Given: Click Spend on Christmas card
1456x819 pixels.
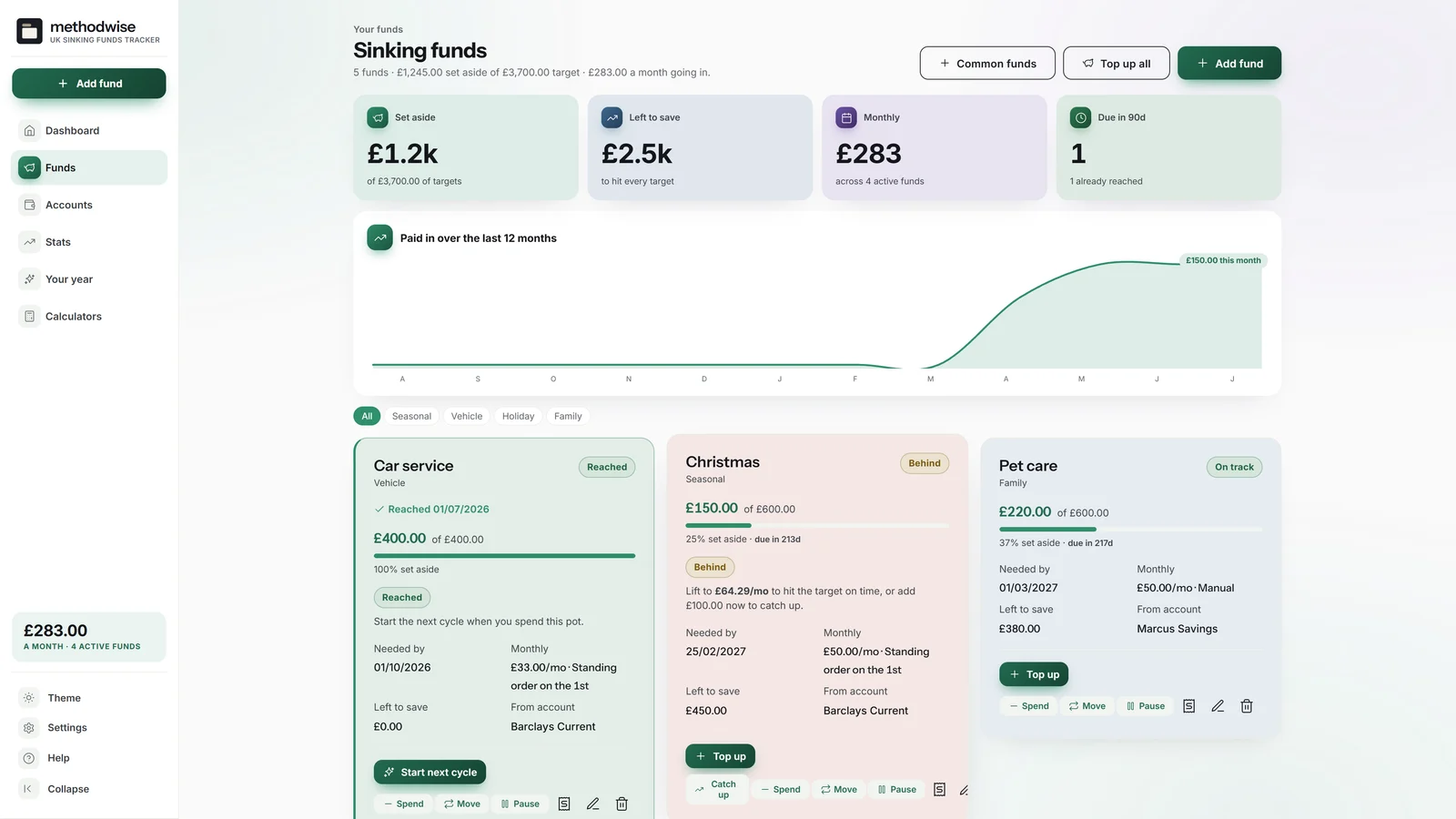Looking at the screenshot, I should pos(781,789).
